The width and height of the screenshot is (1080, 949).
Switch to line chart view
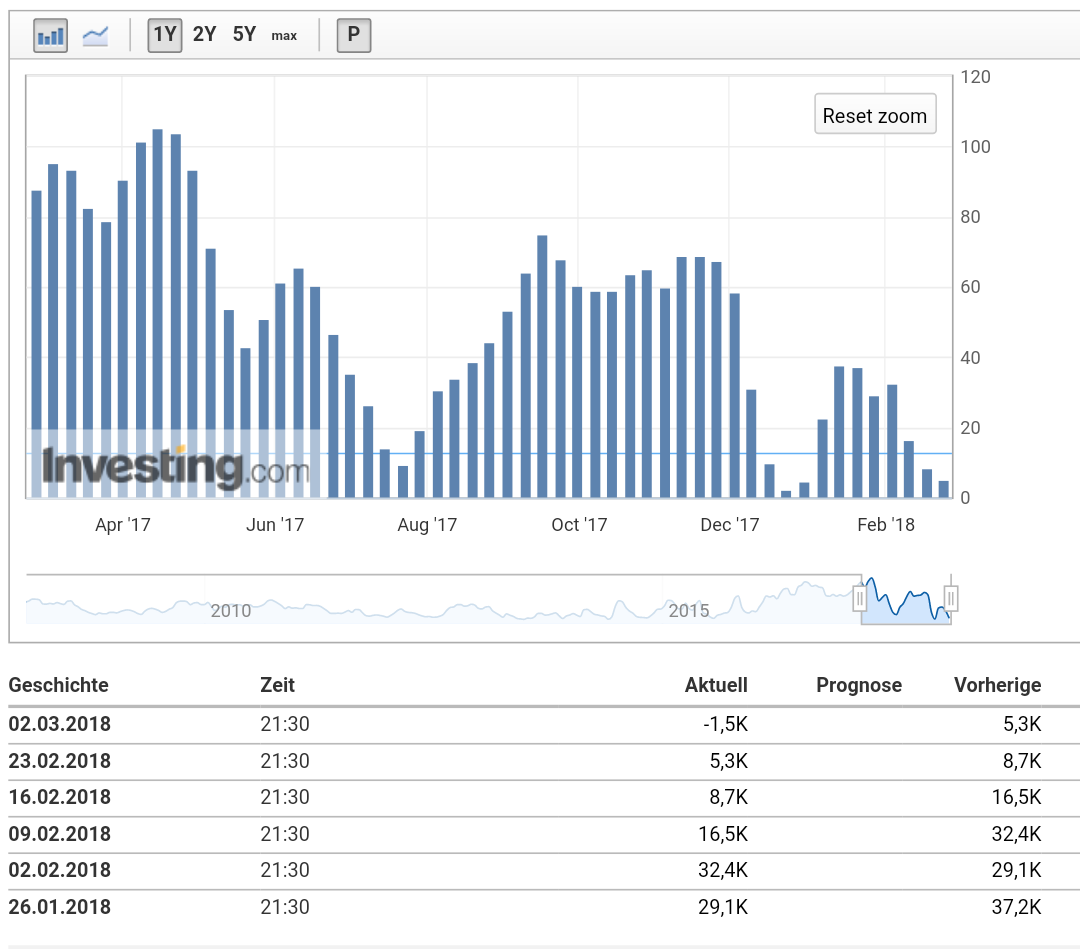tap(96, 37)
